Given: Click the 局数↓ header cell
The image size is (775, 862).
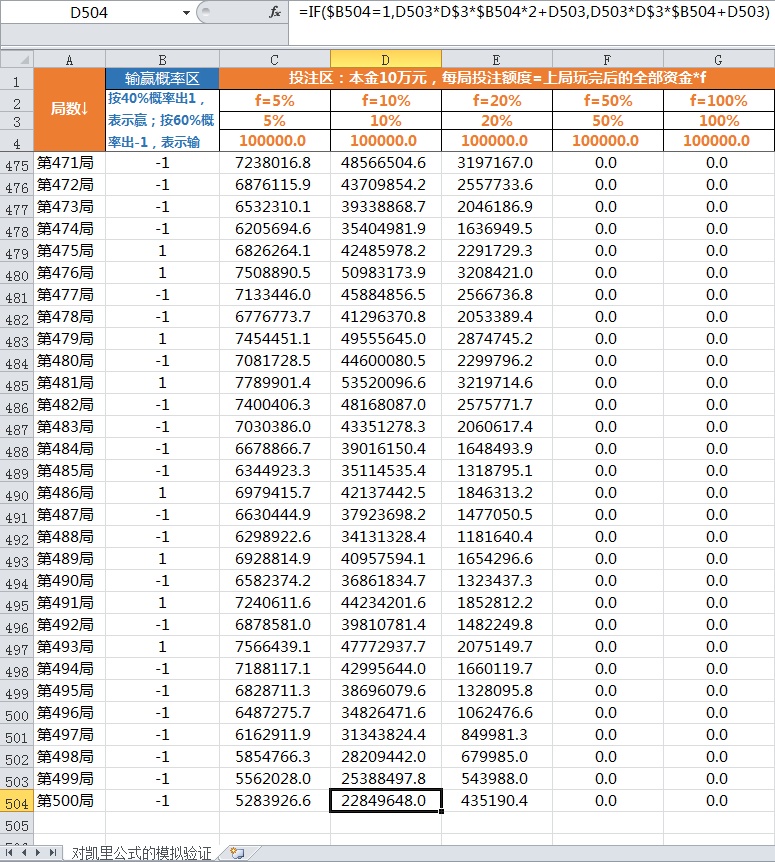Looking at the screenshot, I should [69, 109].
